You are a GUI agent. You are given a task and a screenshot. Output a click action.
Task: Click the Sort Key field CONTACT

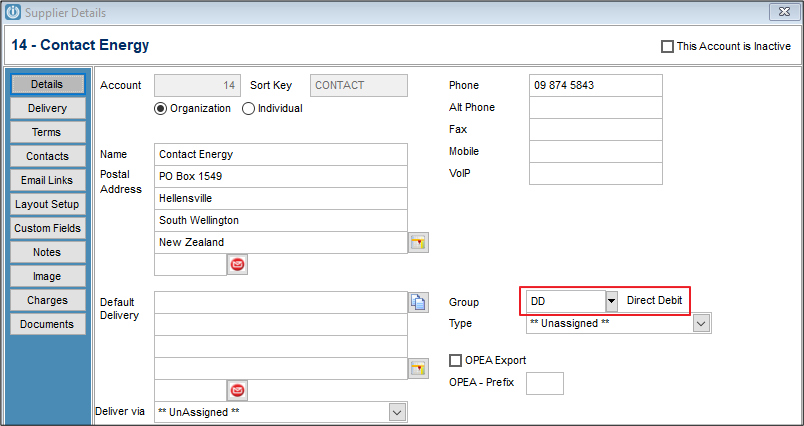tap(359, 86)
